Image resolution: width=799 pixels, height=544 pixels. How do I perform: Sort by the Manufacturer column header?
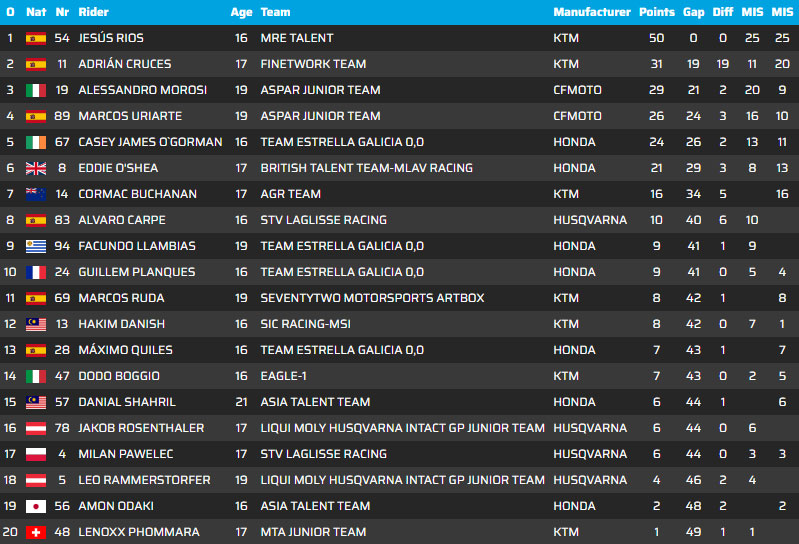pos(591,12)
